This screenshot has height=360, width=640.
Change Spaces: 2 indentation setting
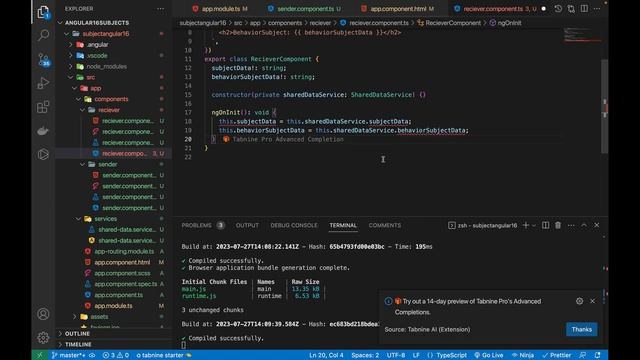coord(365,355)
